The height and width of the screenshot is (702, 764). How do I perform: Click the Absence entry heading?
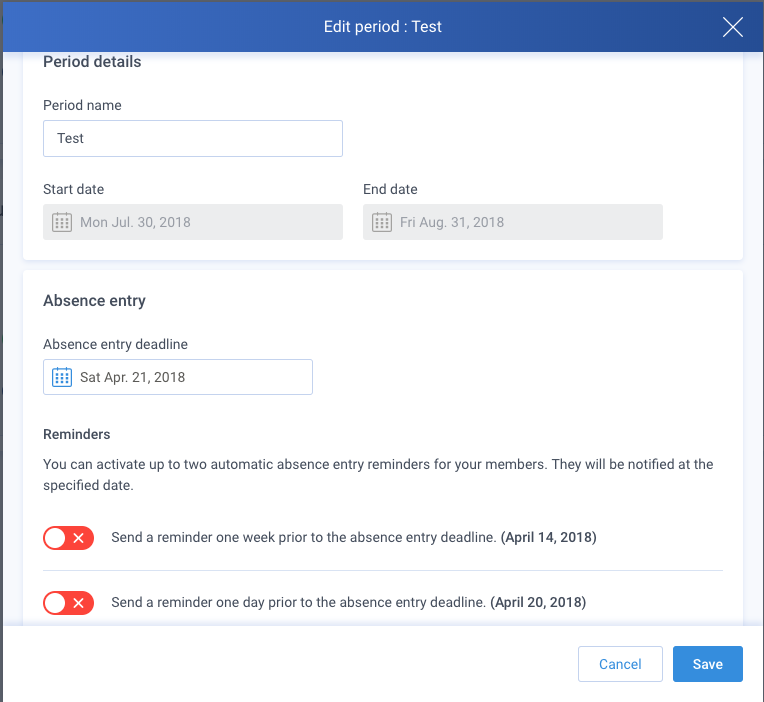(x=95, y=301)
